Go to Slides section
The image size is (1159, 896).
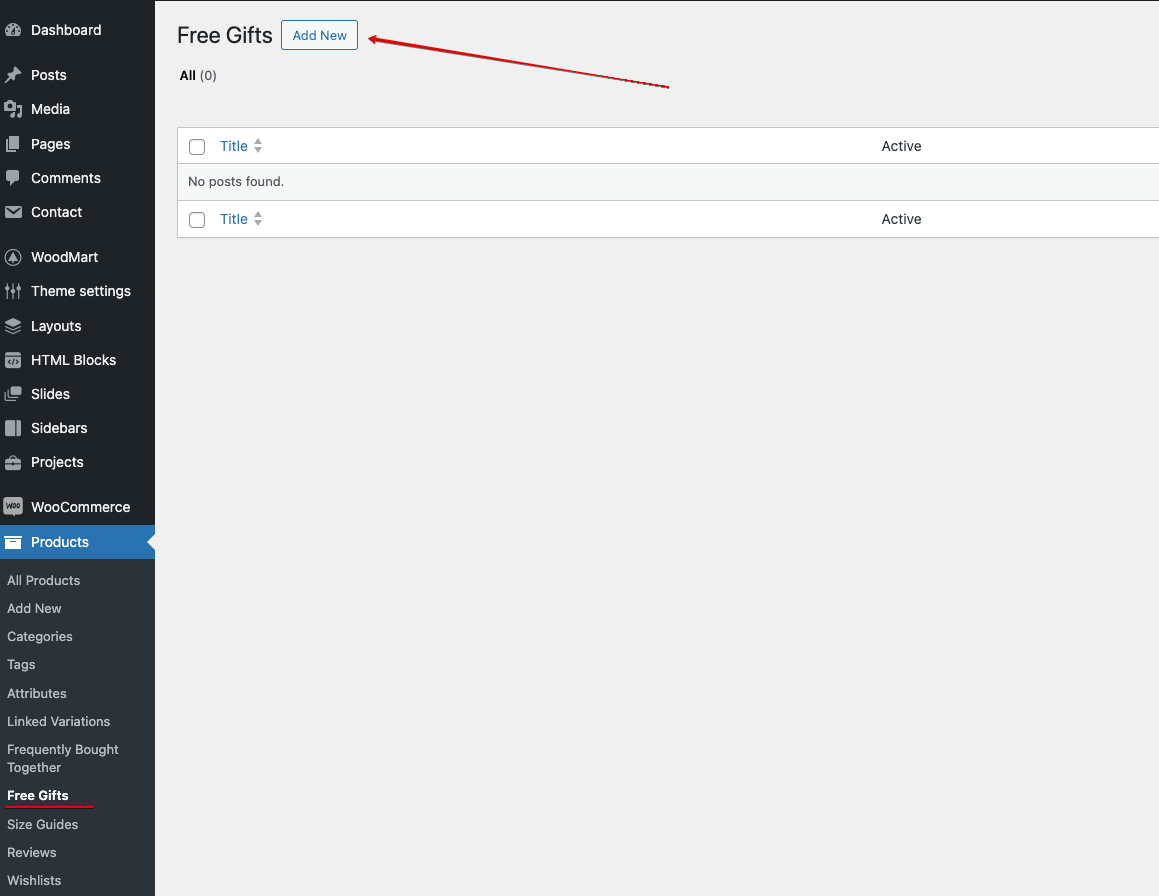click(x=50, y=394)
